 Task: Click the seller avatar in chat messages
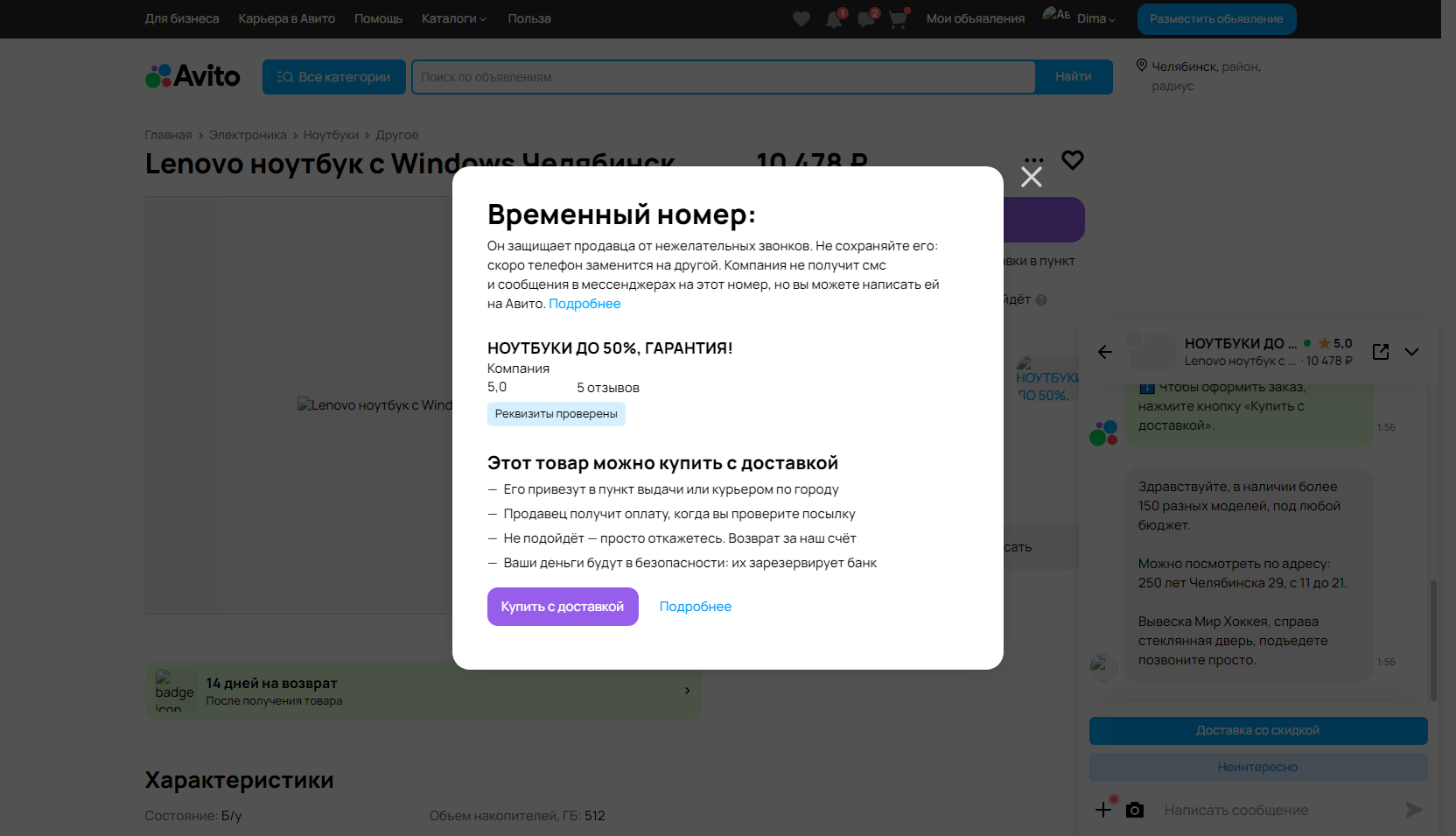click(x=1103, y=667)
